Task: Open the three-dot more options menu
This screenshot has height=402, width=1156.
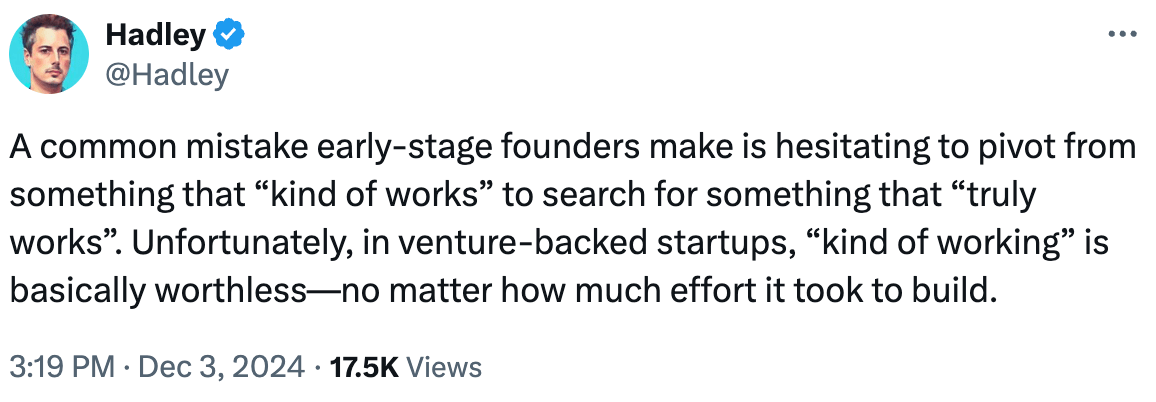Action: (x=1122, y=34)
